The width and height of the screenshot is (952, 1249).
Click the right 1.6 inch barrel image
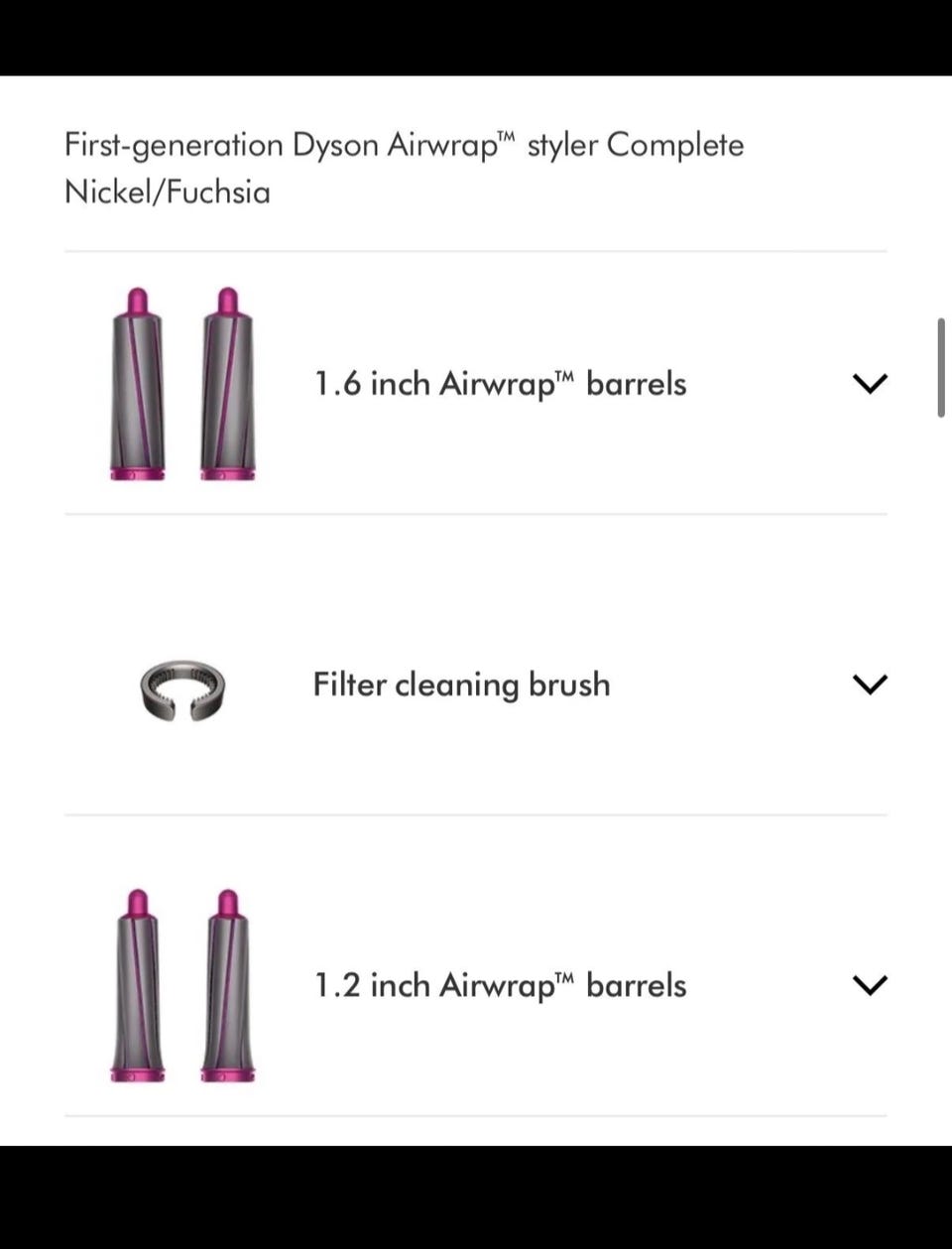click(228, 385)
